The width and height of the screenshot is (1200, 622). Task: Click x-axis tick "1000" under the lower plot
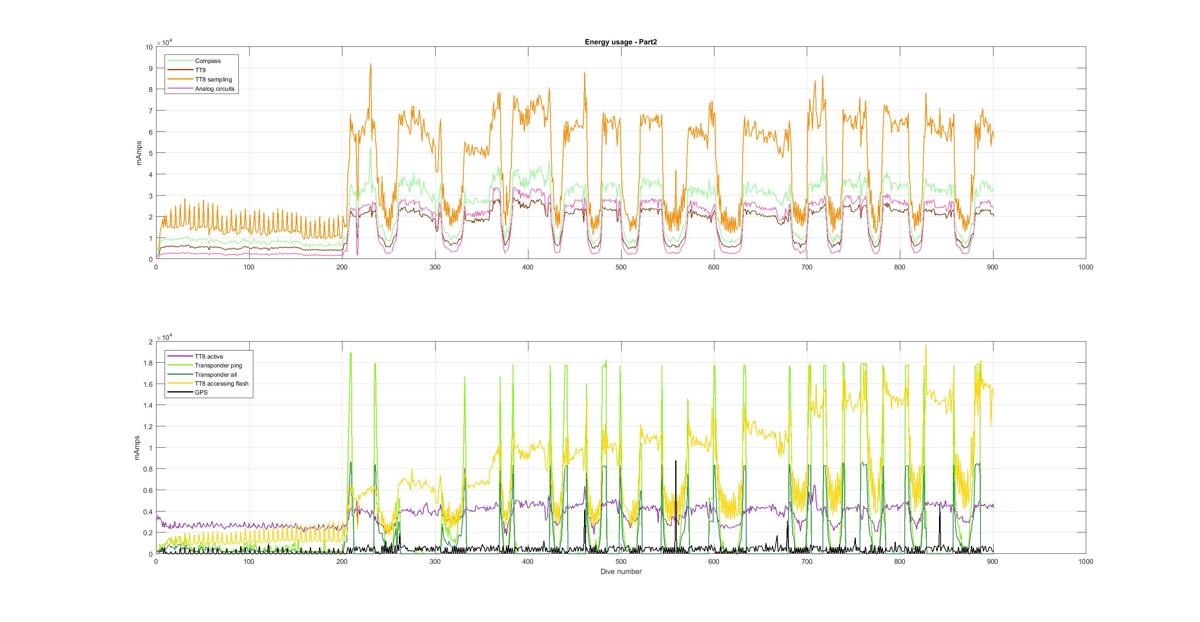tap(1086, 562)
